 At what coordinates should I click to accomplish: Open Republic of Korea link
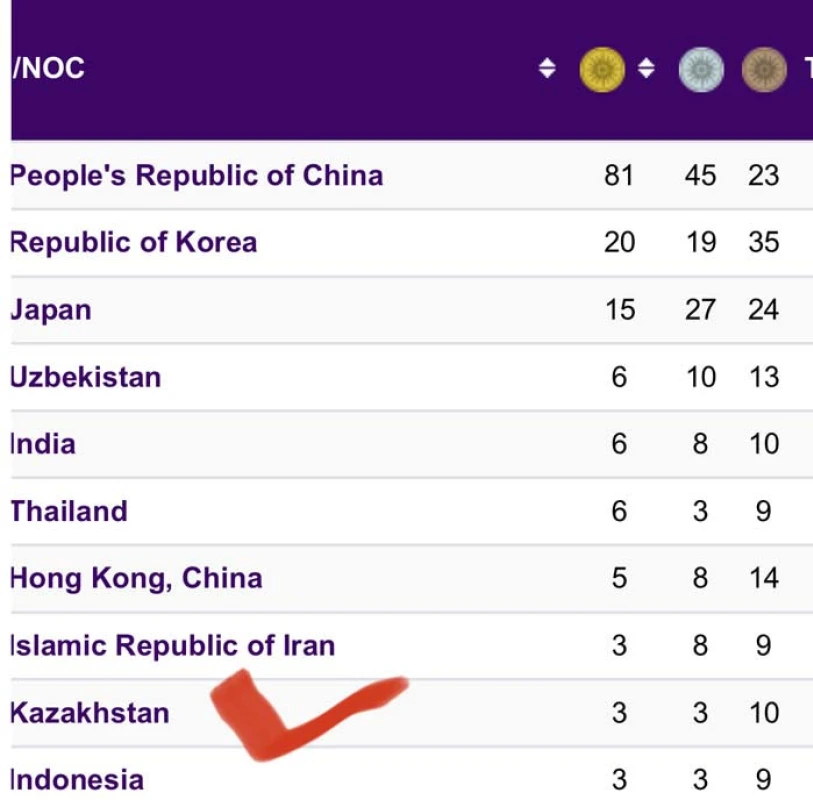[133, 243]
